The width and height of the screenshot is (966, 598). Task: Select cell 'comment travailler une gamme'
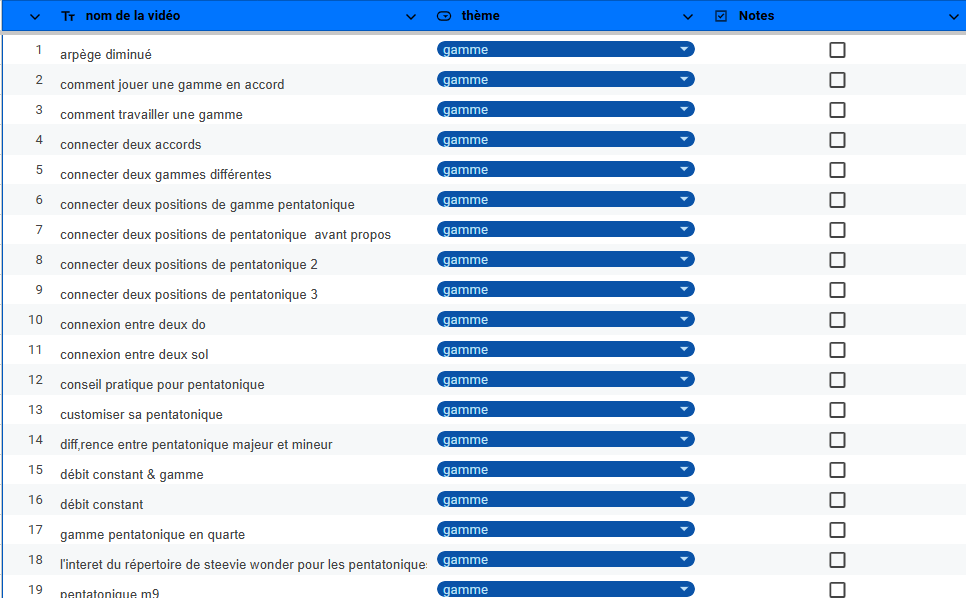(151, 115)
